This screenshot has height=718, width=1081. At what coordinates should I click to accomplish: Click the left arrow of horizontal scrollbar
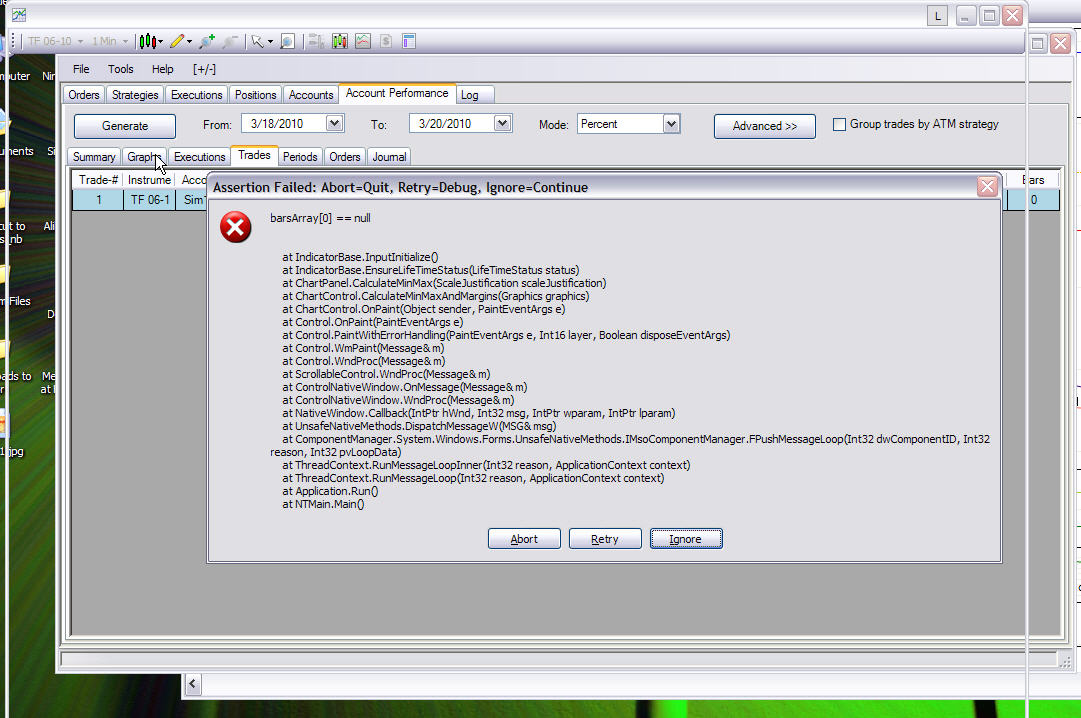pyautogui.click(x=192, y=684)
